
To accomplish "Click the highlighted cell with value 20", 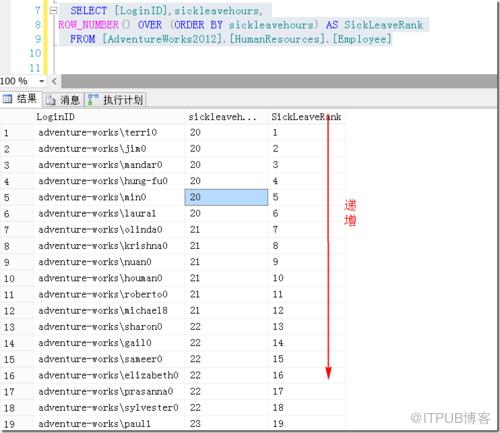I will point(226,197).
